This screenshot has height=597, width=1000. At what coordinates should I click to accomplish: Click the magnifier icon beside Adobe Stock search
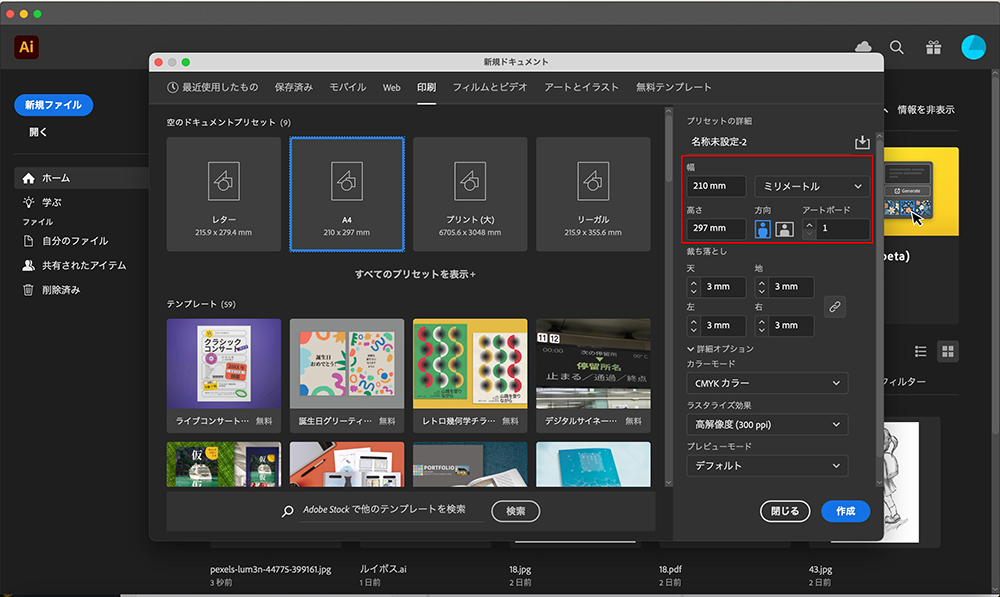pyautogui.click(x=288, y=511)
